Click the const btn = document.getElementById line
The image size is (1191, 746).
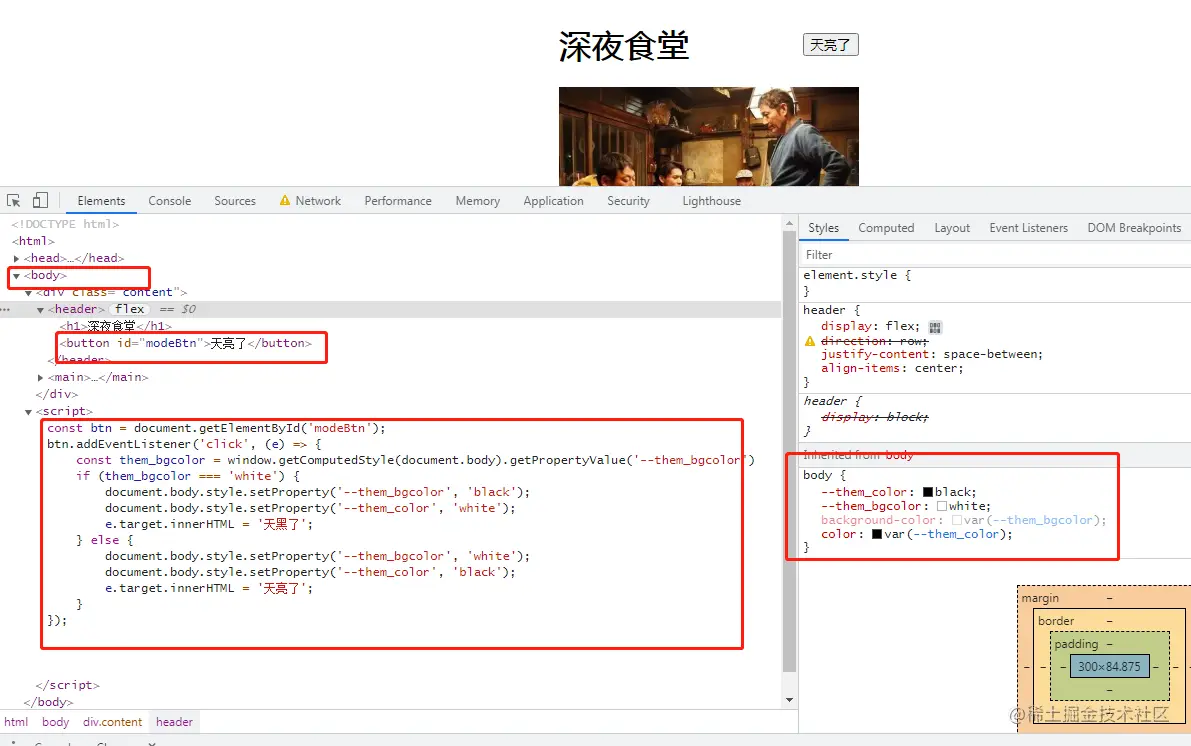(x=216, y=428)
